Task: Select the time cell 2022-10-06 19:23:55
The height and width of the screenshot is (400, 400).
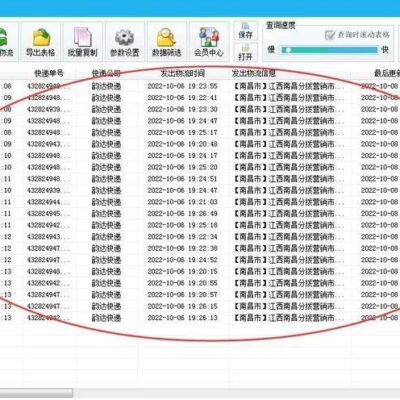Action: (x=183, y=86)
